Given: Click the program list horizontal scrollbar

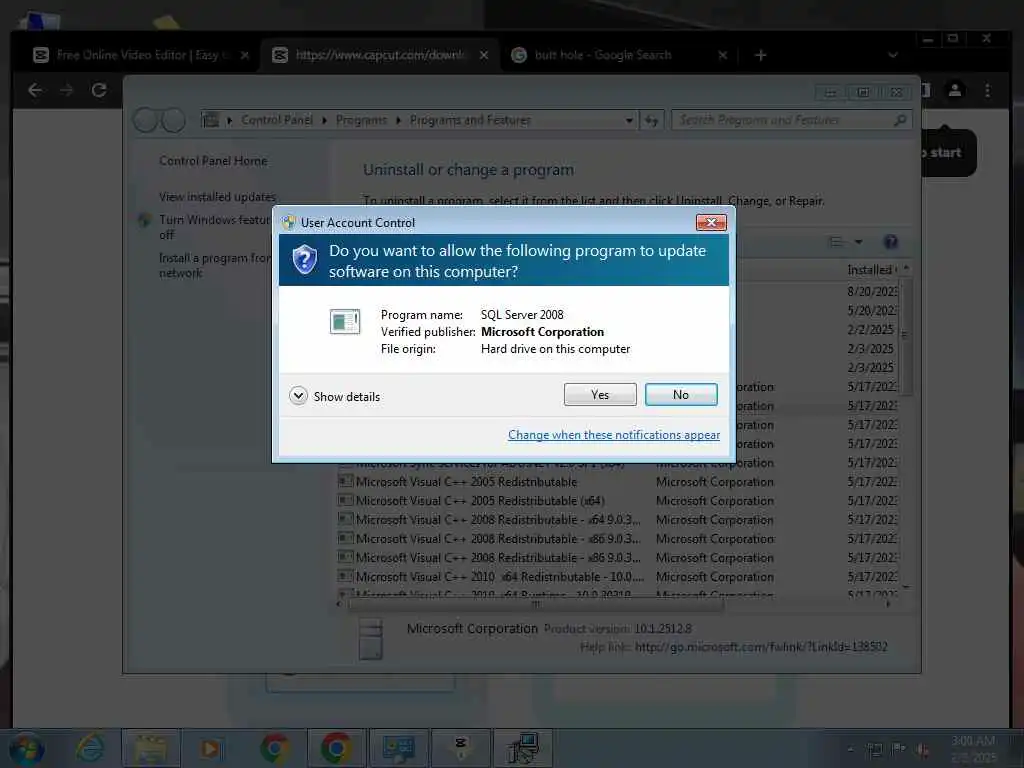Looking at the screenshot, I should 536,604.
